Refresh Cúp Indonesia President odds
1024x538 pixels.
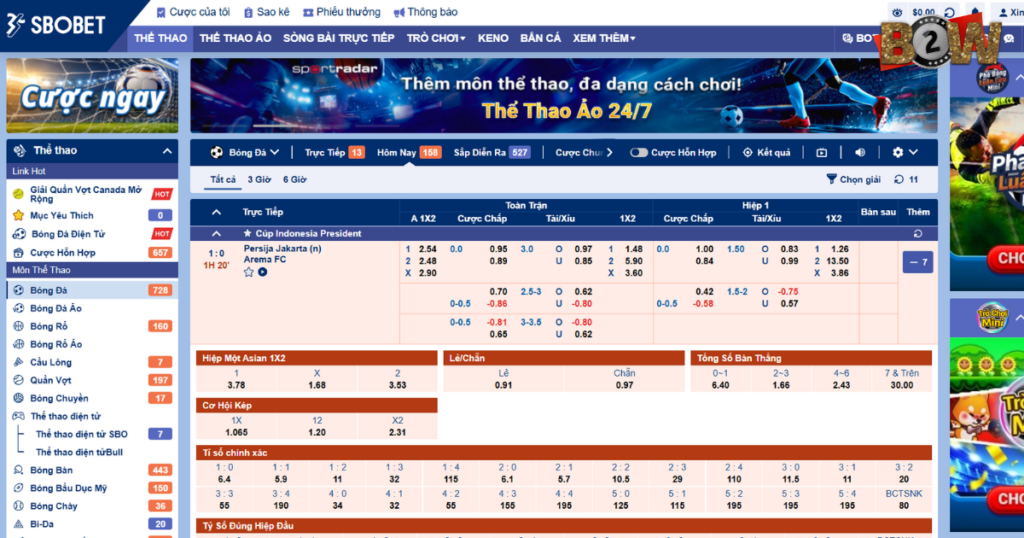[x=918, y=234]
